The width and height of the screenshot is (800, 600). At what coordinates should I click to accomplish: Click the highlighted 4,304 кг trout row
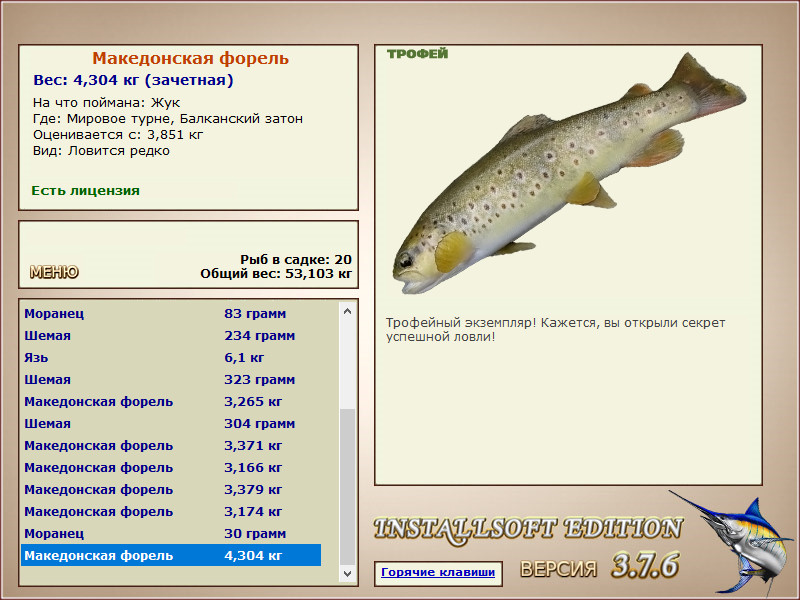(x=170, y=556)
